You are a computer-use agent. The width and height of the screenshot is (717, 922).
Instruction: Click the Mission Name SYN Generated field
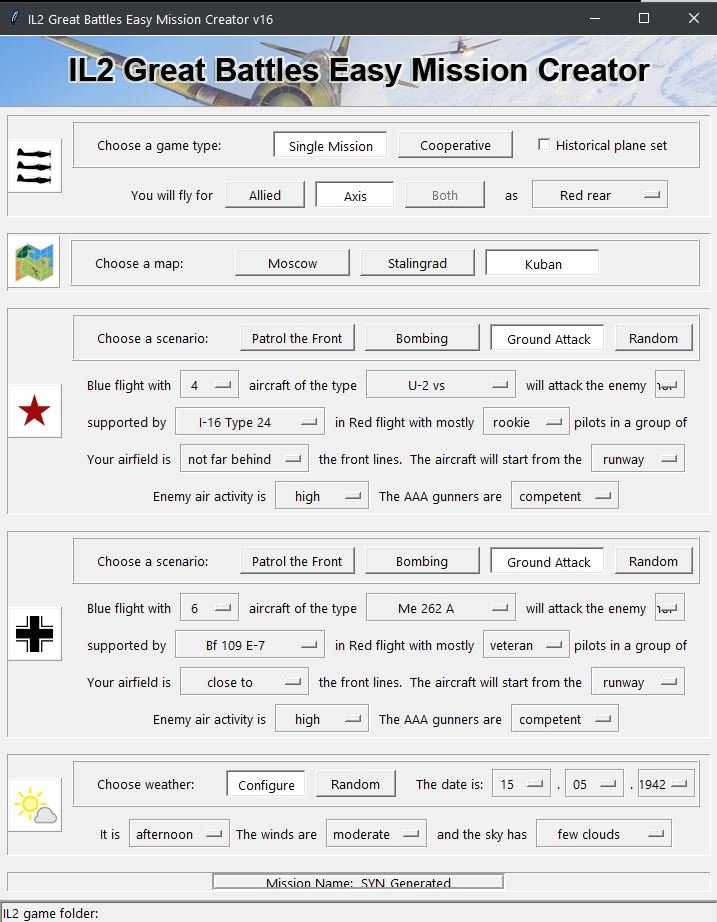tap(358, 881)
